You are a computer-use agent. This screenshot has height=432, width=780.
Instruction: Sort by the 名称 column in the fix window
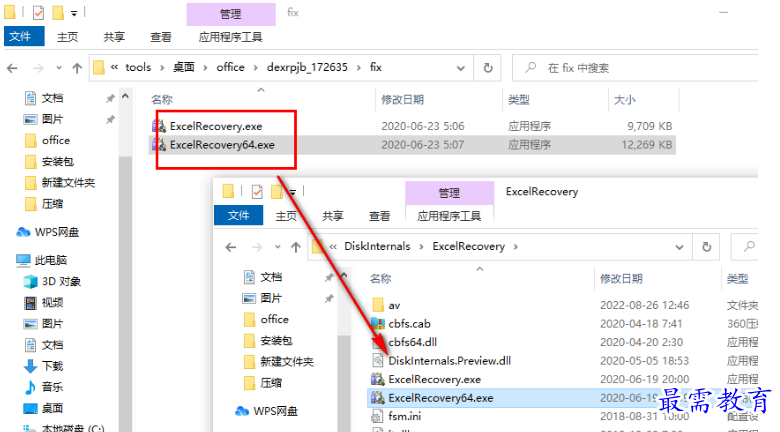(162, 100)
